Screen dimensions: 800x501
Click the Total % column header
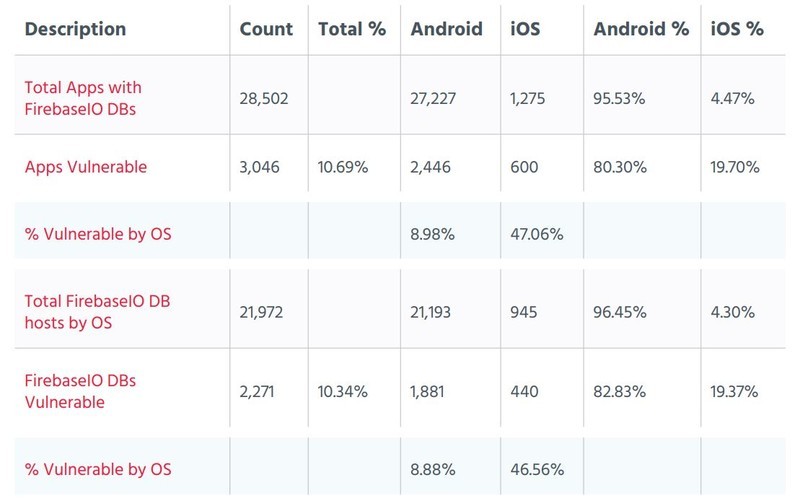click(352, 29)
